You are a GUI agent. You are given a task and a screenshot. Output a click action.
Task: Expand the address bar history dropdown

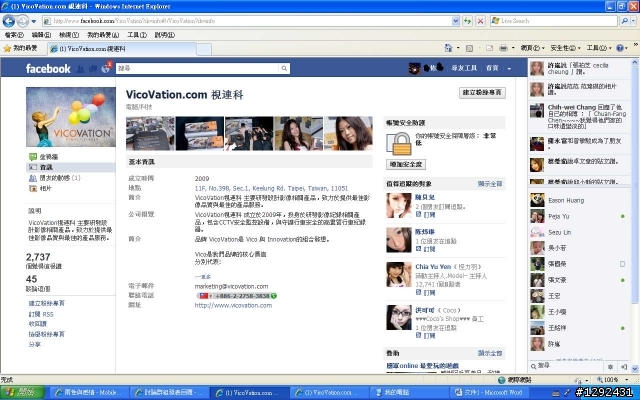click(x=456, y=21)
